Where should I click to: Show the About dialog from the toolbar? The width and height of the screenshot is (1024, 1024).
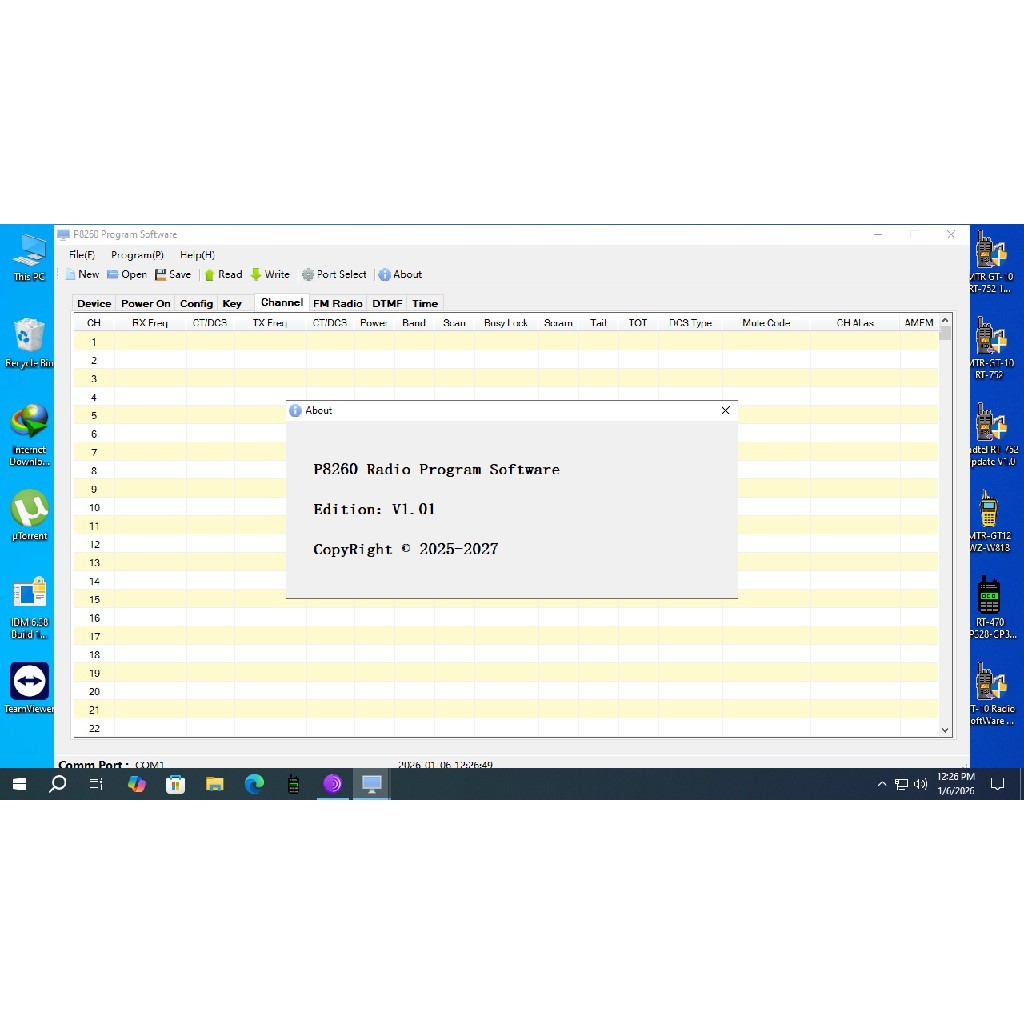(400, 274)
